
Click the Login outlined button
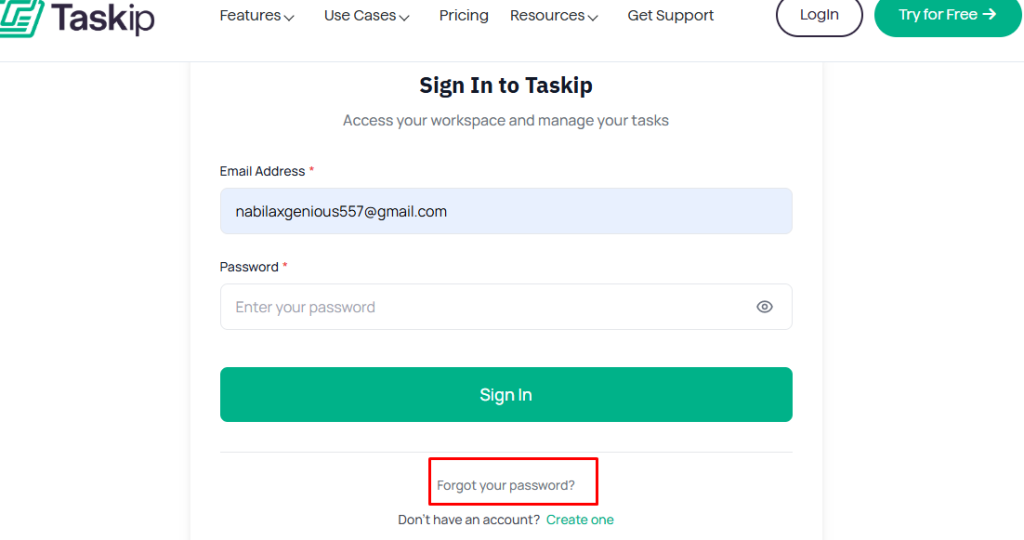tap(819, 15)
